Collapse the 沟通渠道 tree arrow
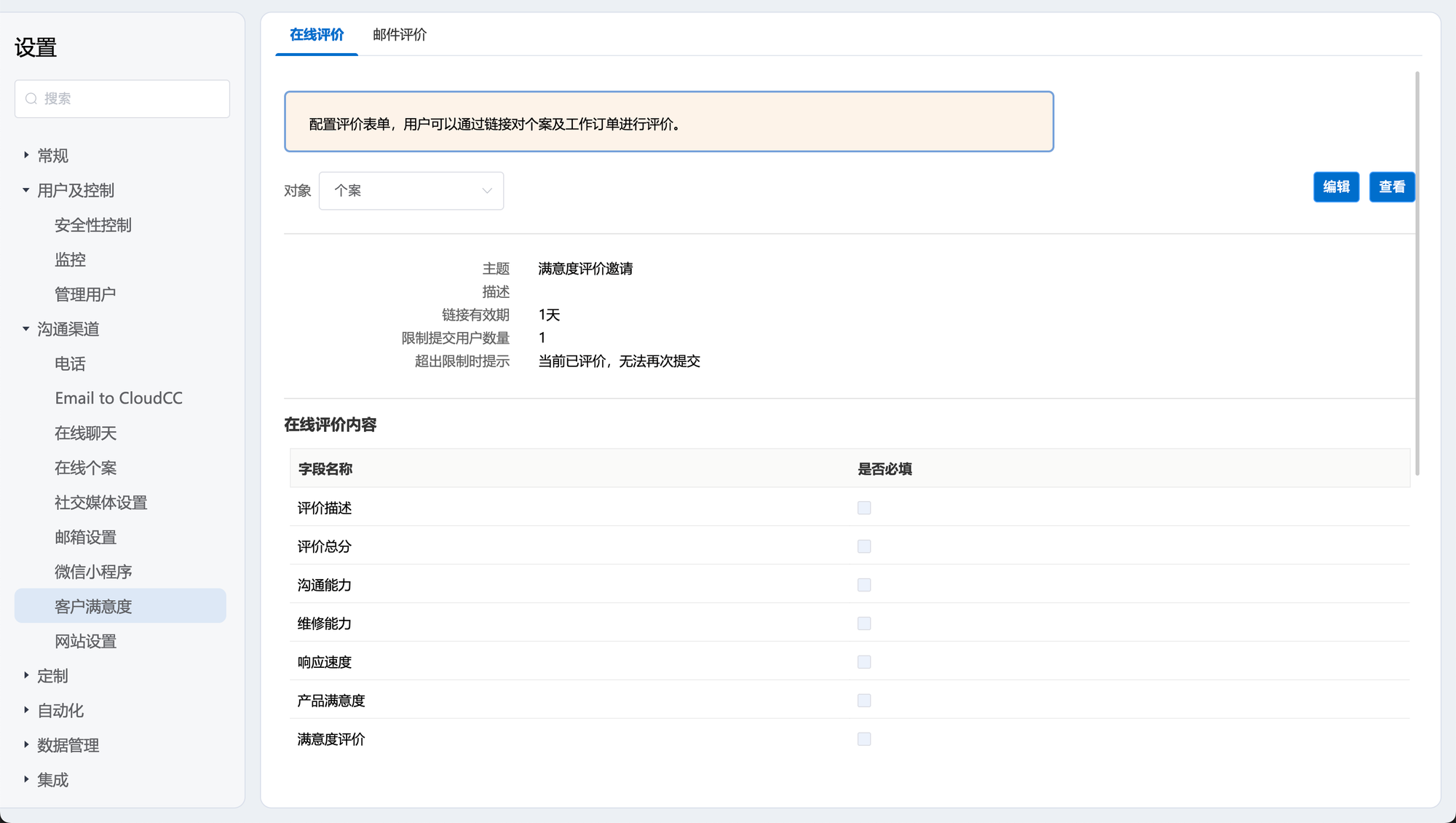Viewport: 1456px width, 823px height. pos(26,329)
